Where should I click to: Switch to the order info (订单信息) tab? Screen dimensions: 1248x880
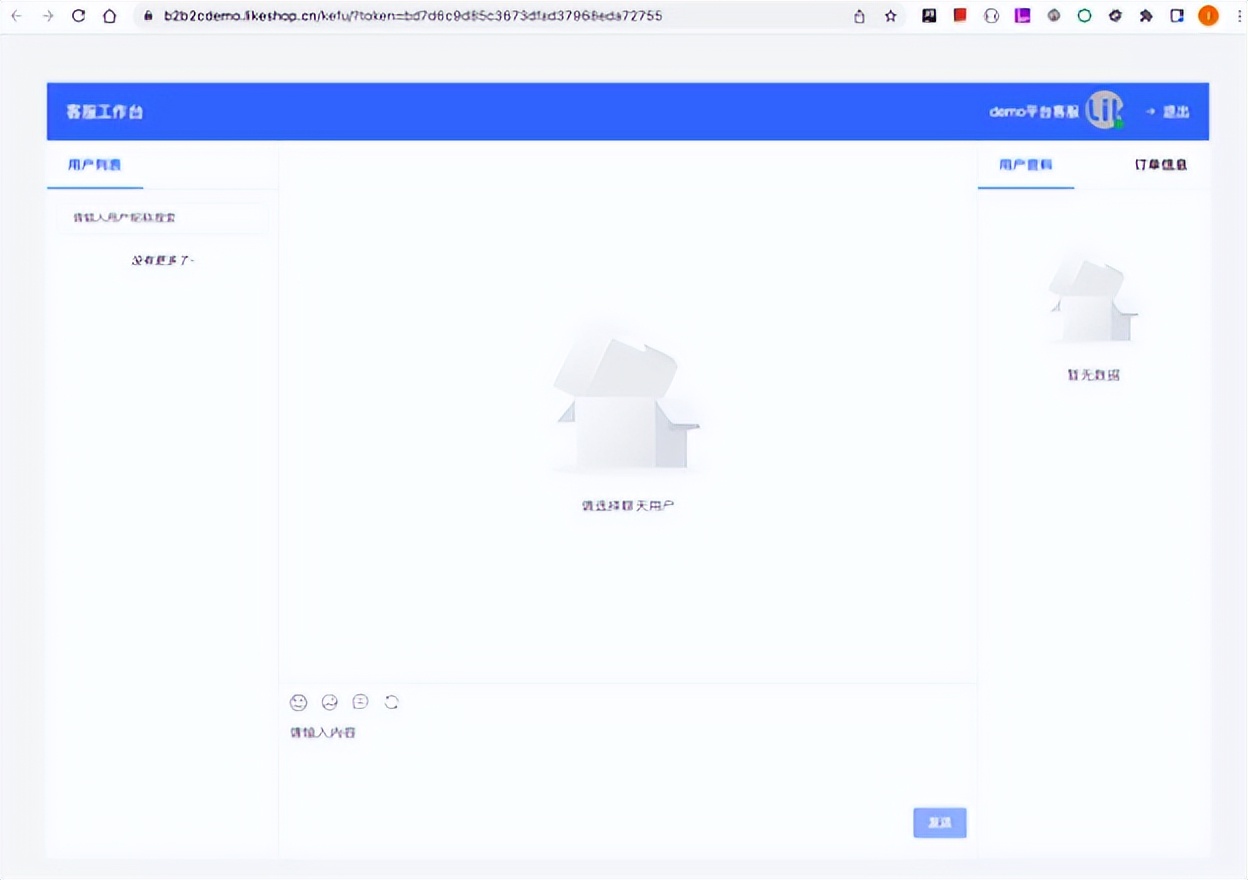click(x=1161, y=165)
